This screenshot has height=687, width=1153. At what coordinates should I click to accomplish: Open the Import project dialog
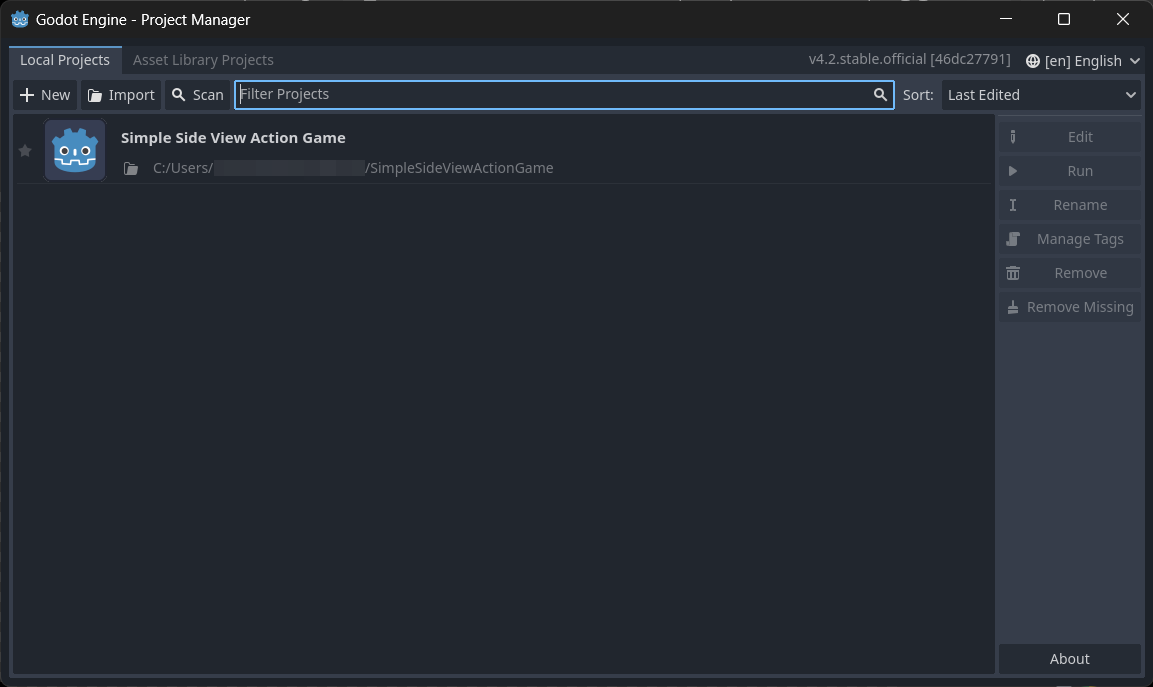121,95
